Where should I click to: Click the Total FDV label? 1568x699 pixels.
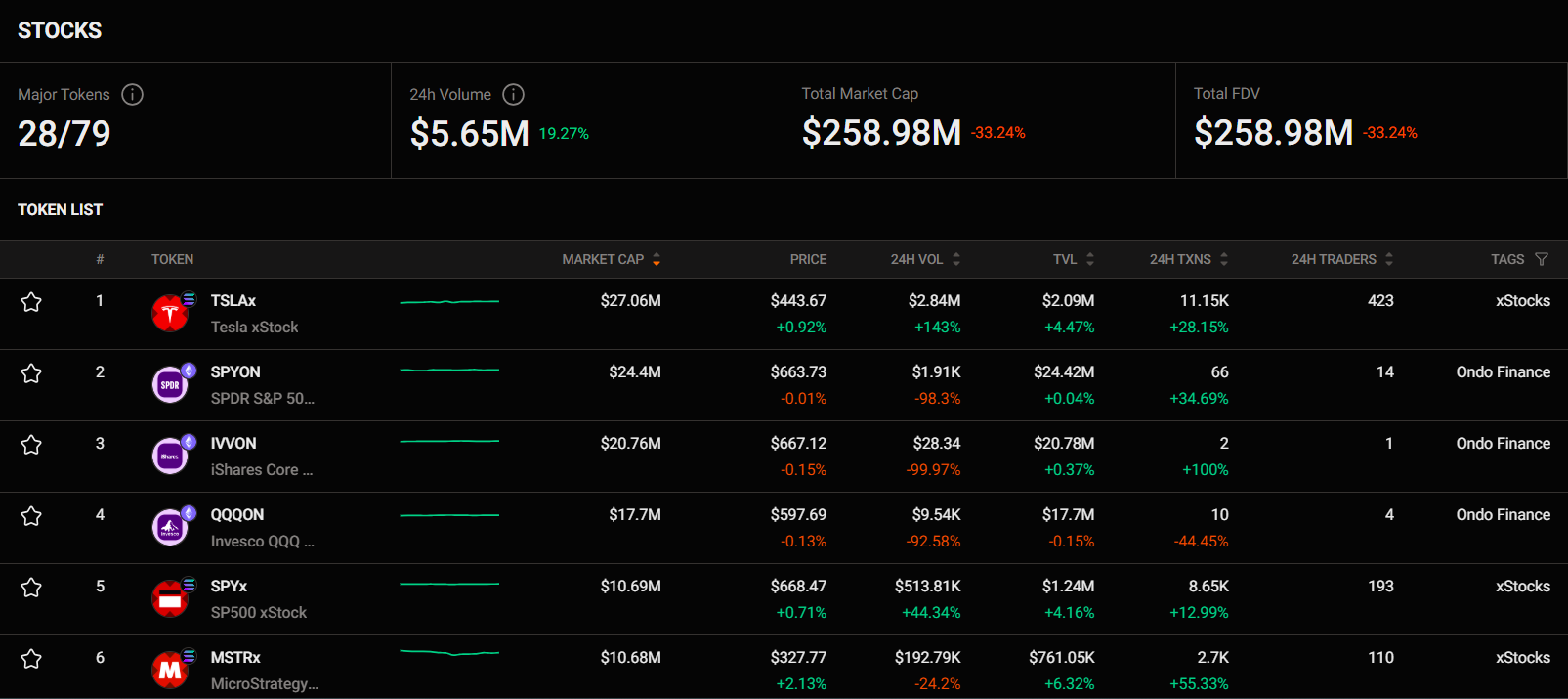pos(1227,94)
